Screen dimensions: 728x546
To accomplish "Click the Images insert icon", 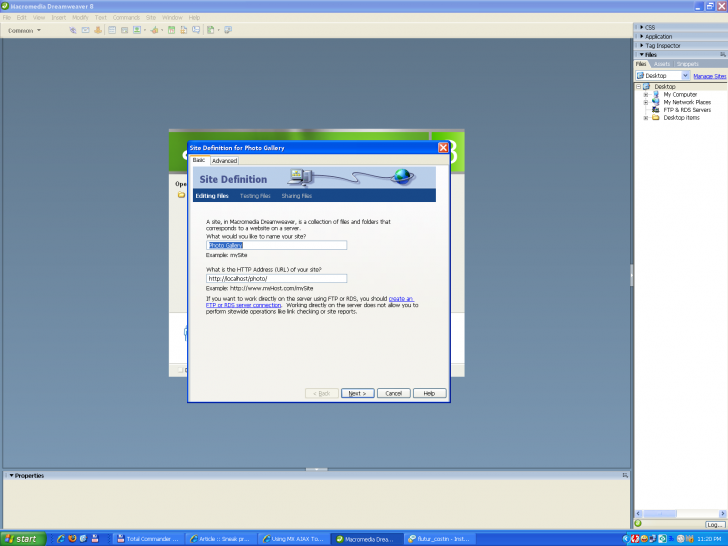I will pyautogui.click(x=137, y=30).
